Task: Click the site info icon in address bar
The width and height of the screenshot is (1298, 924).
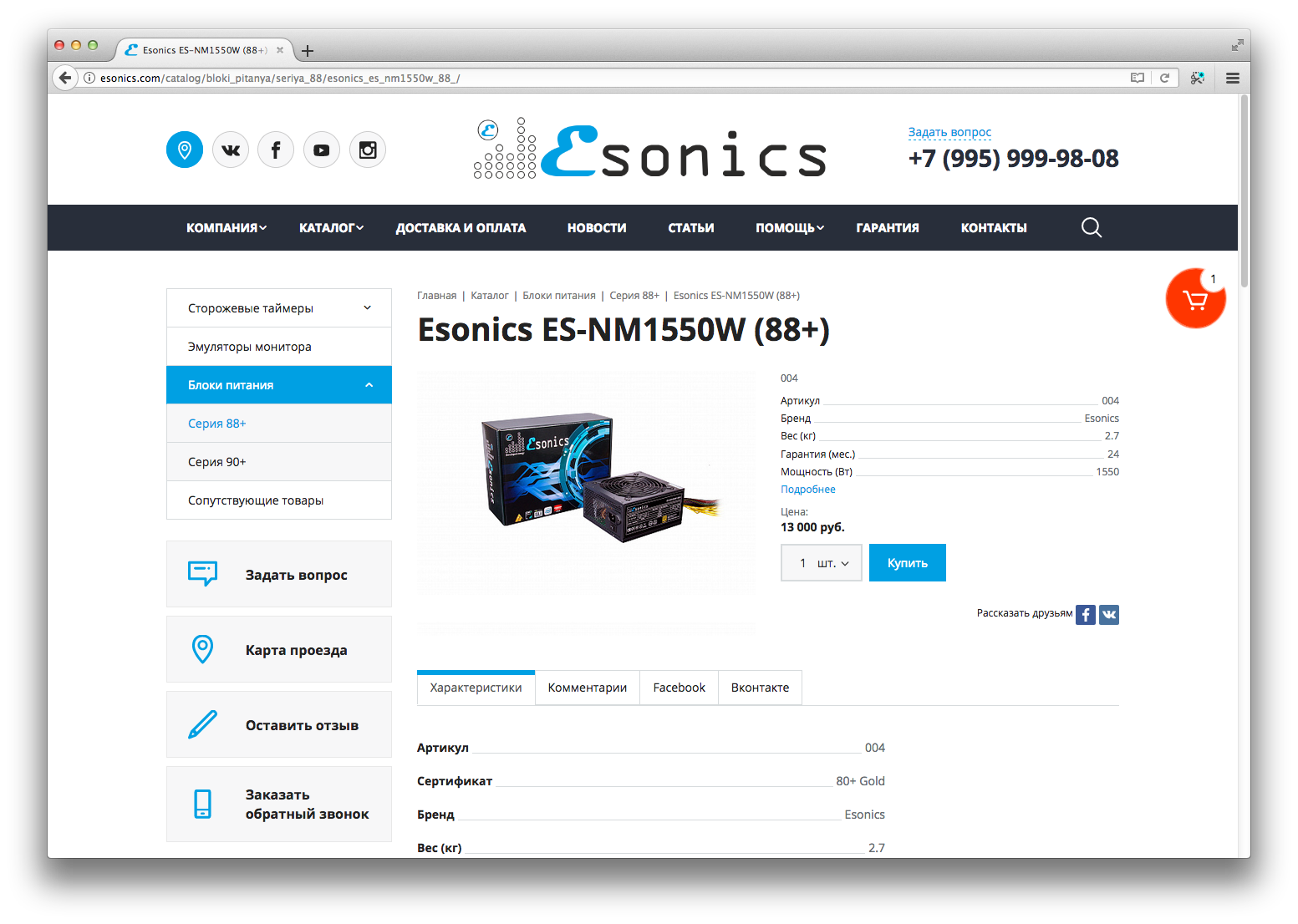Action: pos(89,78)
